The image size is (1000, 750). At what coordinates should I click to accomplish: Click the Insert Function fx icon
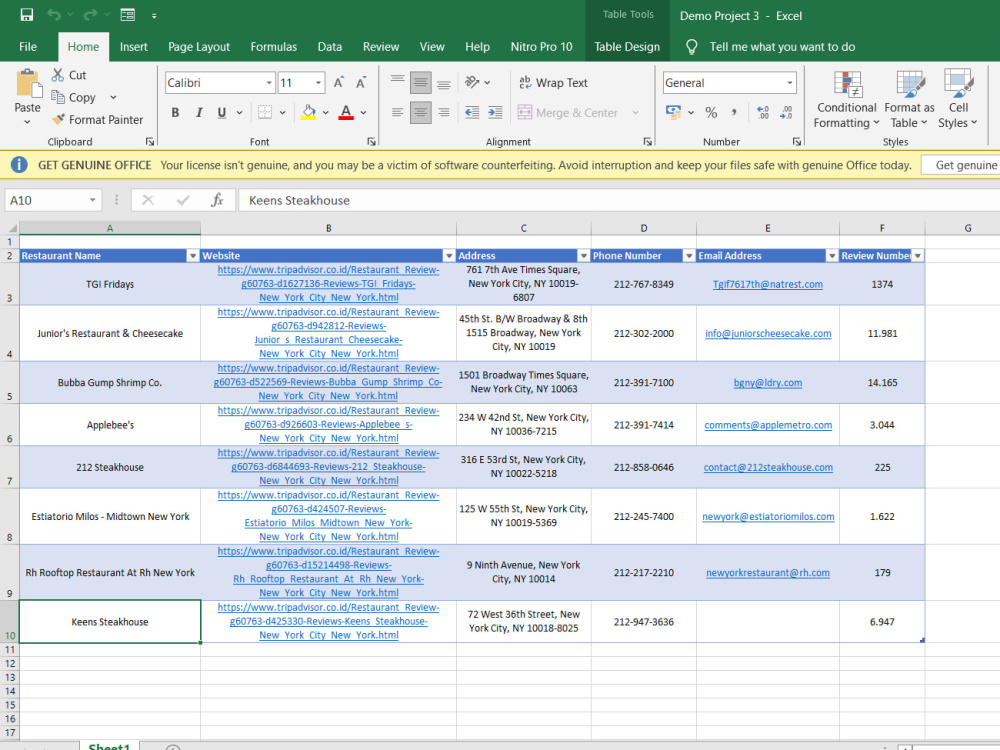click(217, 200)
